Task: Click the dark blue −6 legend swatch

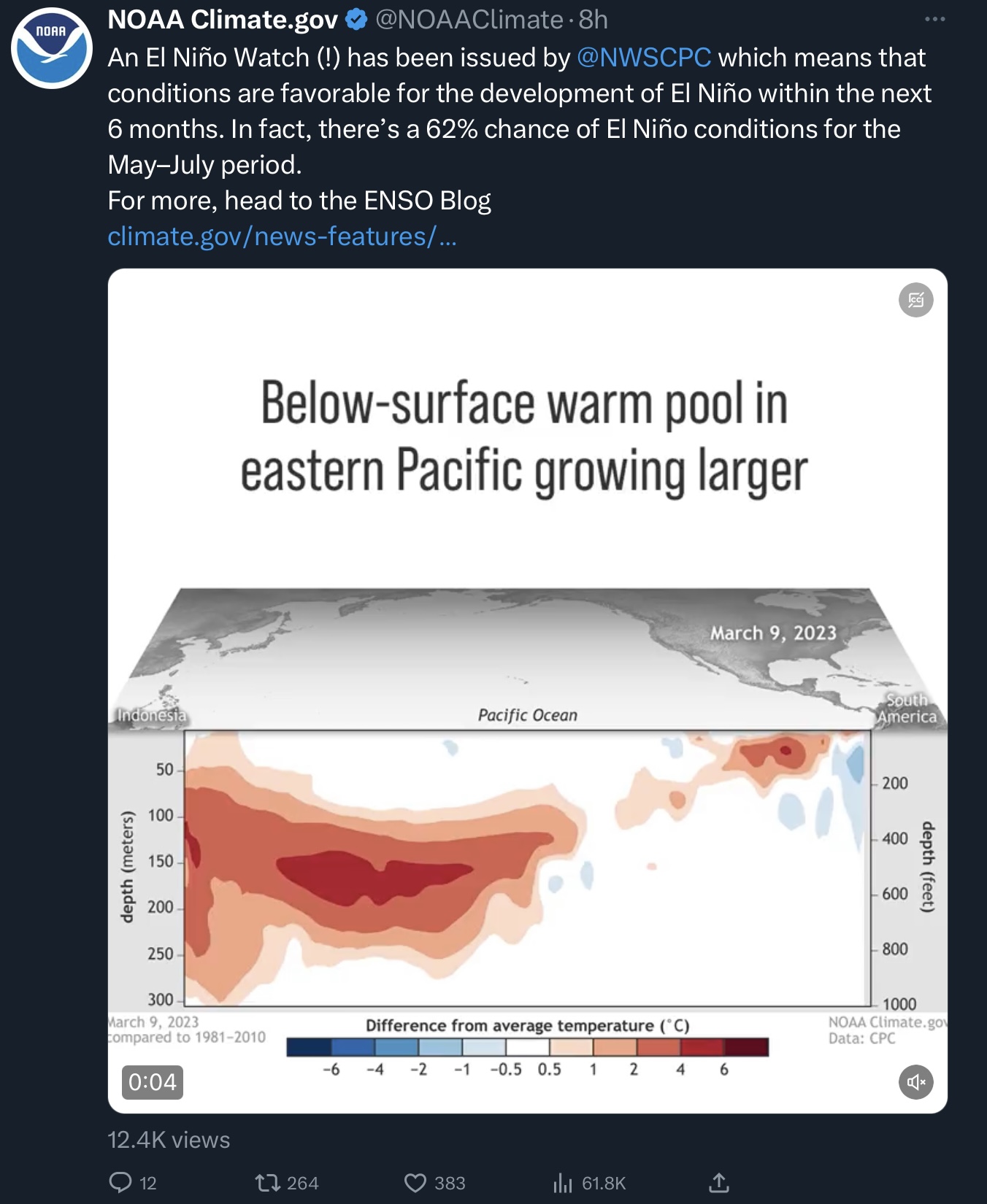Action: tap(309, 1047)
